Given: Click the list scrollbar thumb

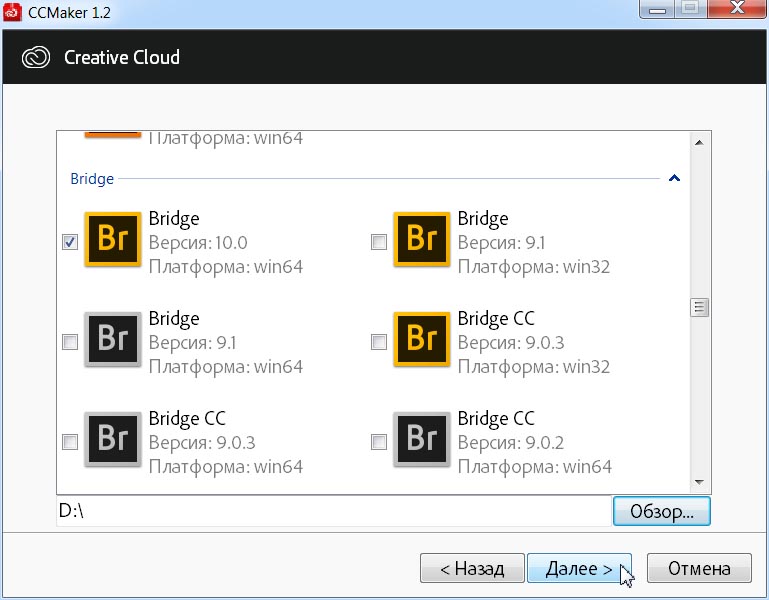Looking at the screenshot, I should (x=699, y=308).
